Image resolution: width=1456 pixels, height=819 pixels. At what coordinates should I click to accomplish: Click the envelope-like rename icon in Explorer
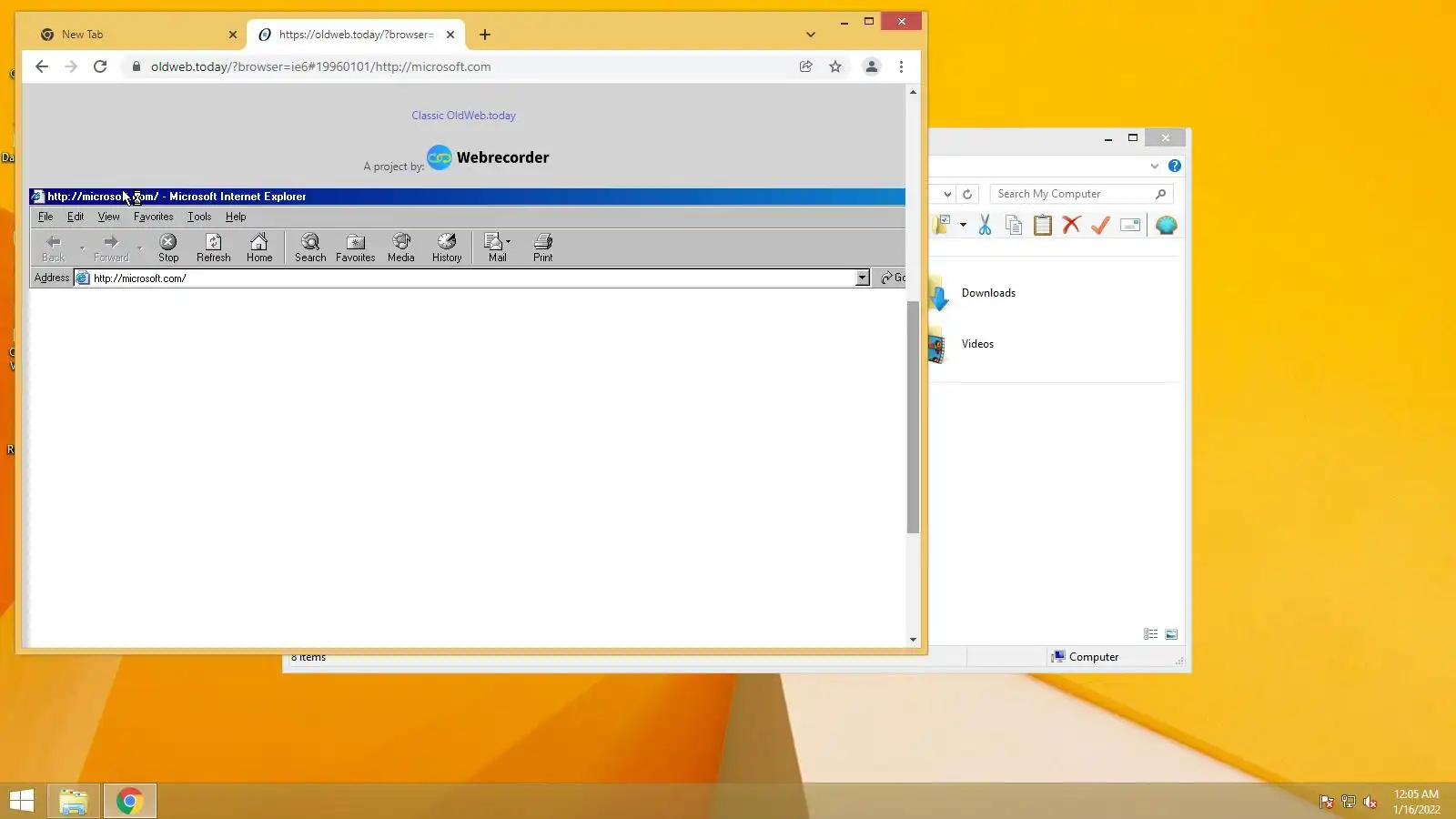pos(1130,225)
